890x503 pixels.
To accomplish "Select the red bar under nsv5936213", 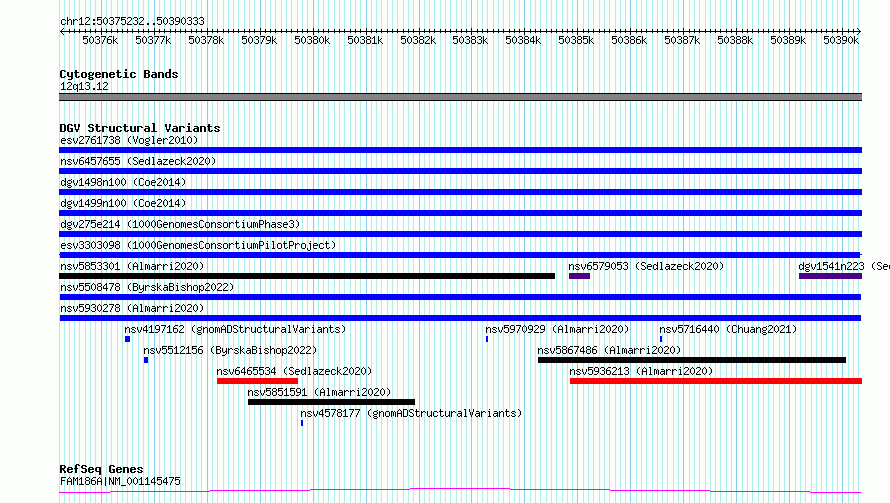I will [716, 381].
